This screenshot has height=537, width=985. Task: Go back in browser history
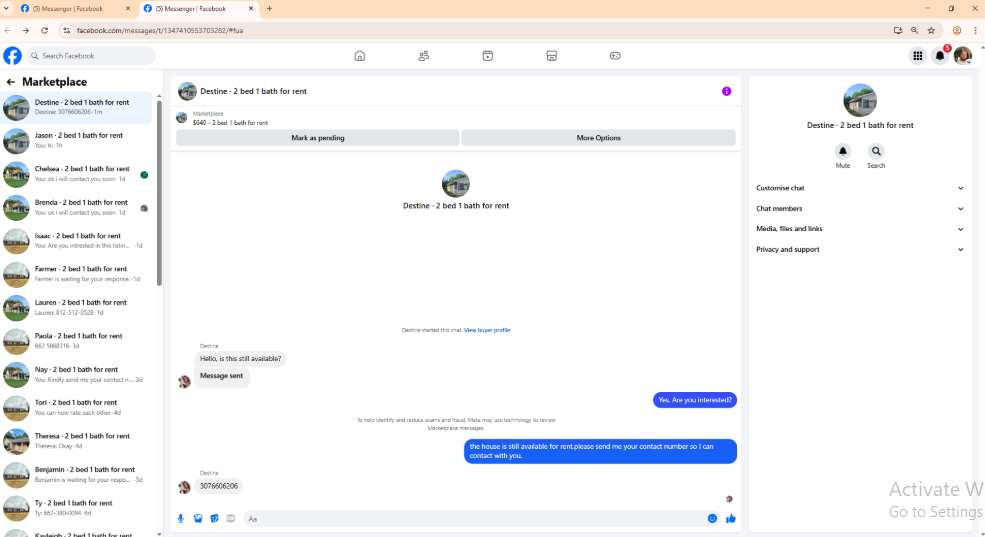[8, 30]
